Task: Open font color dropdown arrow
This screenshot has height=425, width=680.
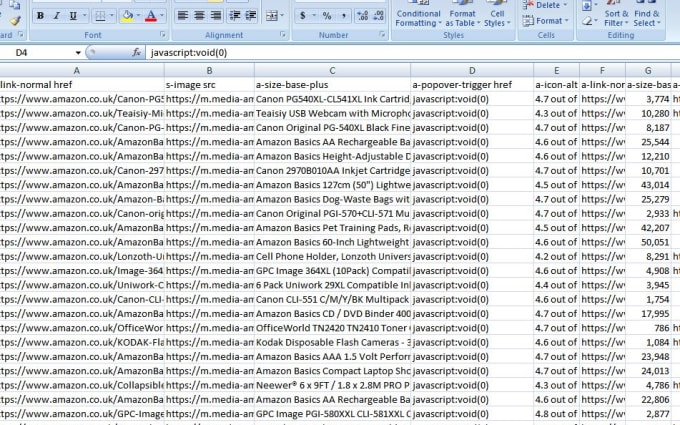Action: click(x=162, y=16)
